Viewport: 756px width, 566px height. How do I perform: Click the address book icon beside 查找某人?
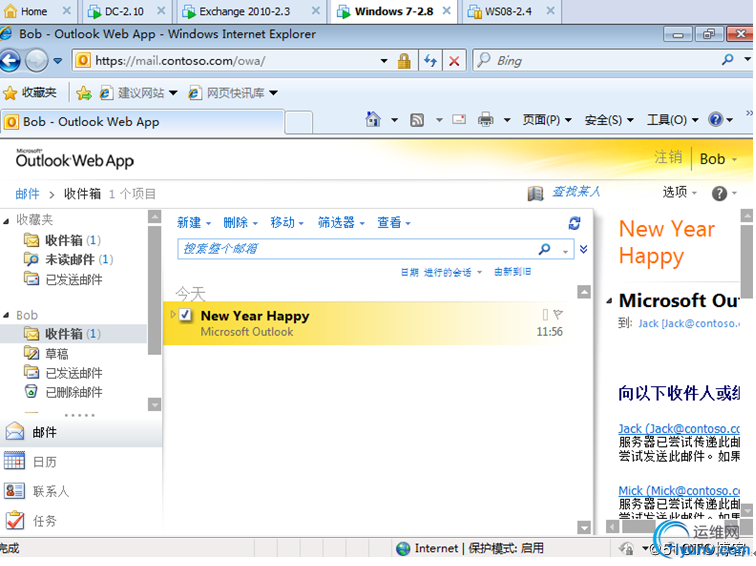tap(535, 193)
